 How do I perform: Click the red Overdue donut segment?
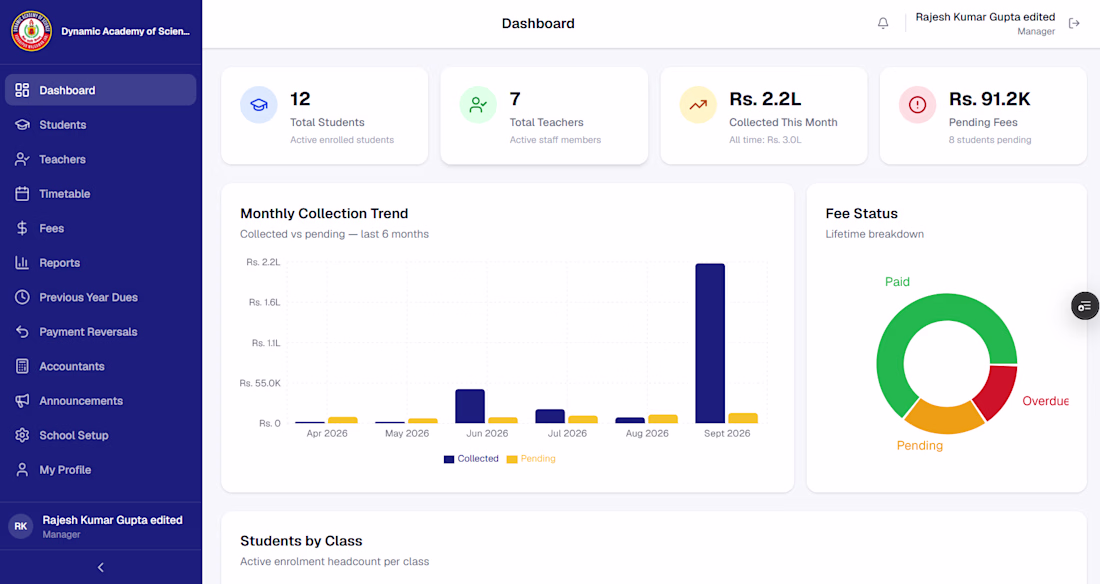pos(998,390)
